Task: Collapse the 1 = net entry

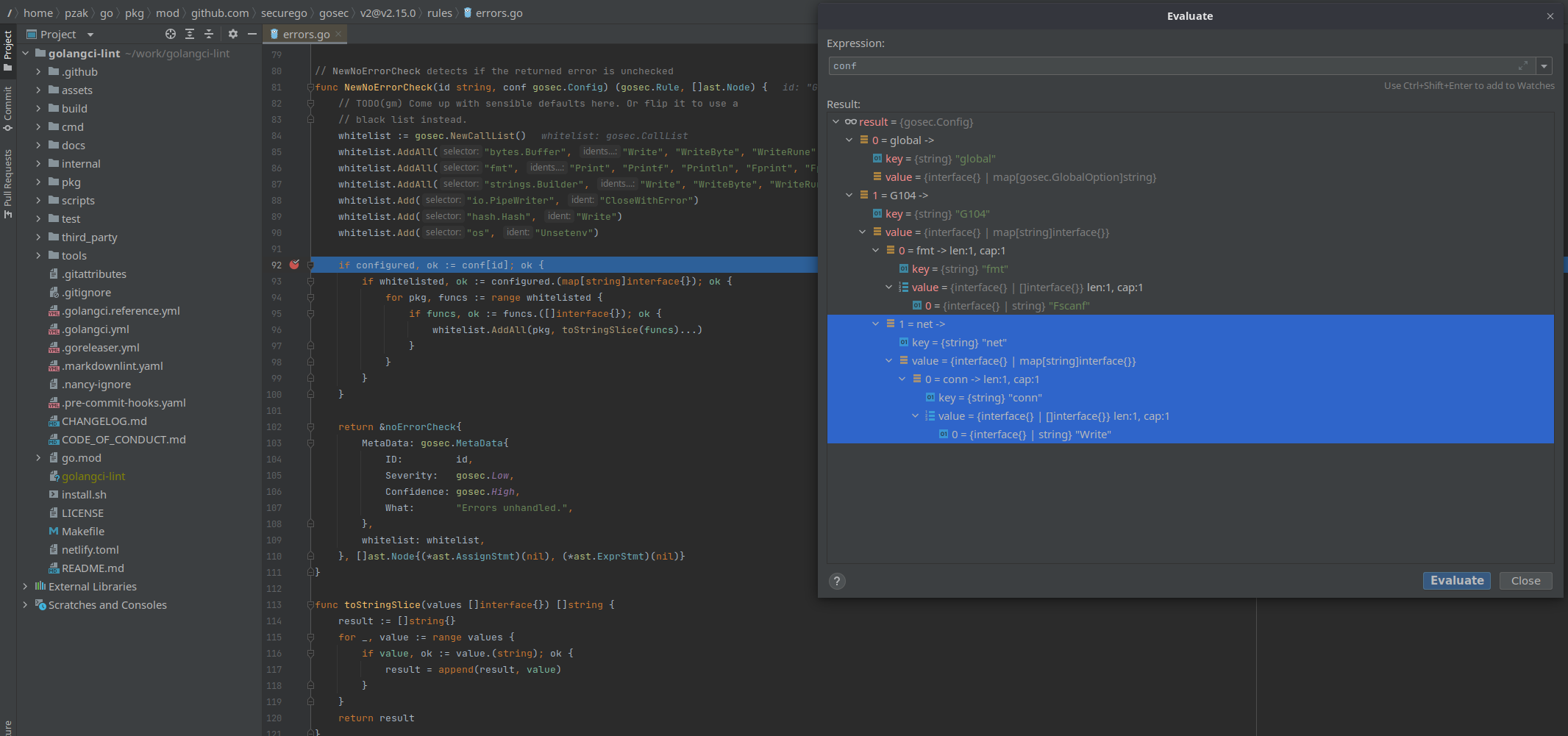Action: 876,324
